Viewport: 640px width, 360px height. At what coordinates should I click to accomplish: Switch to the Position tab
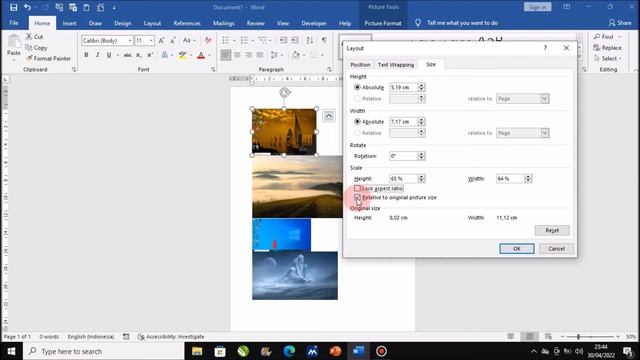coord(360,64)
